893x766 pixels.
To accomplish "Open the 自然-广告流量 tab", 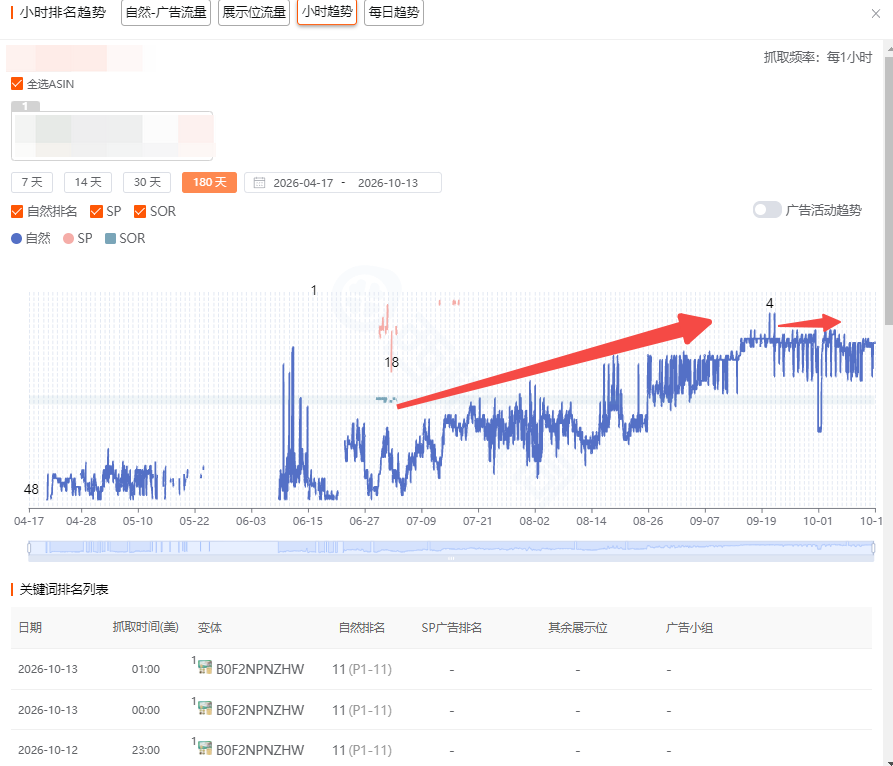I will click(166, 12).
